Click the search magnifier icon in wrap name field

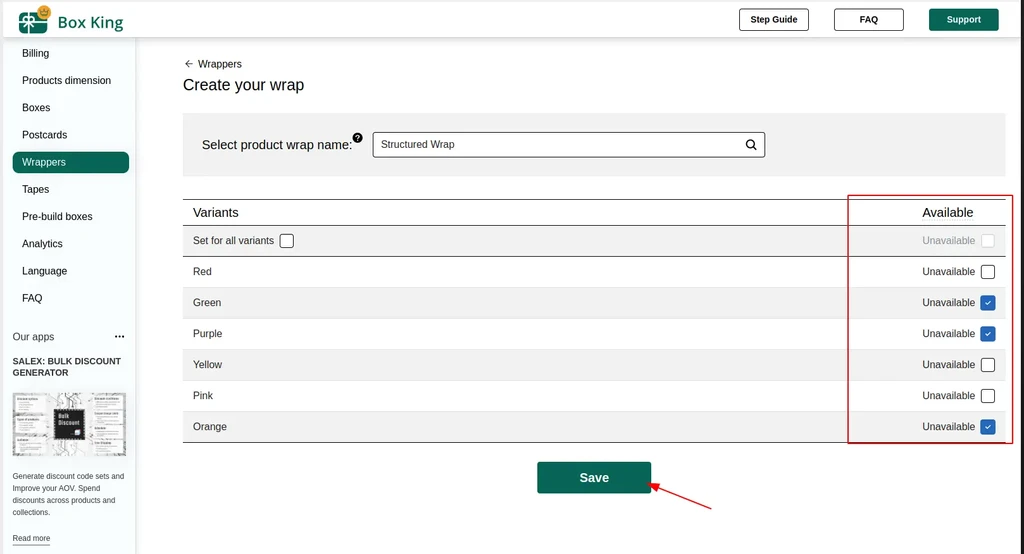coord(751,145)
